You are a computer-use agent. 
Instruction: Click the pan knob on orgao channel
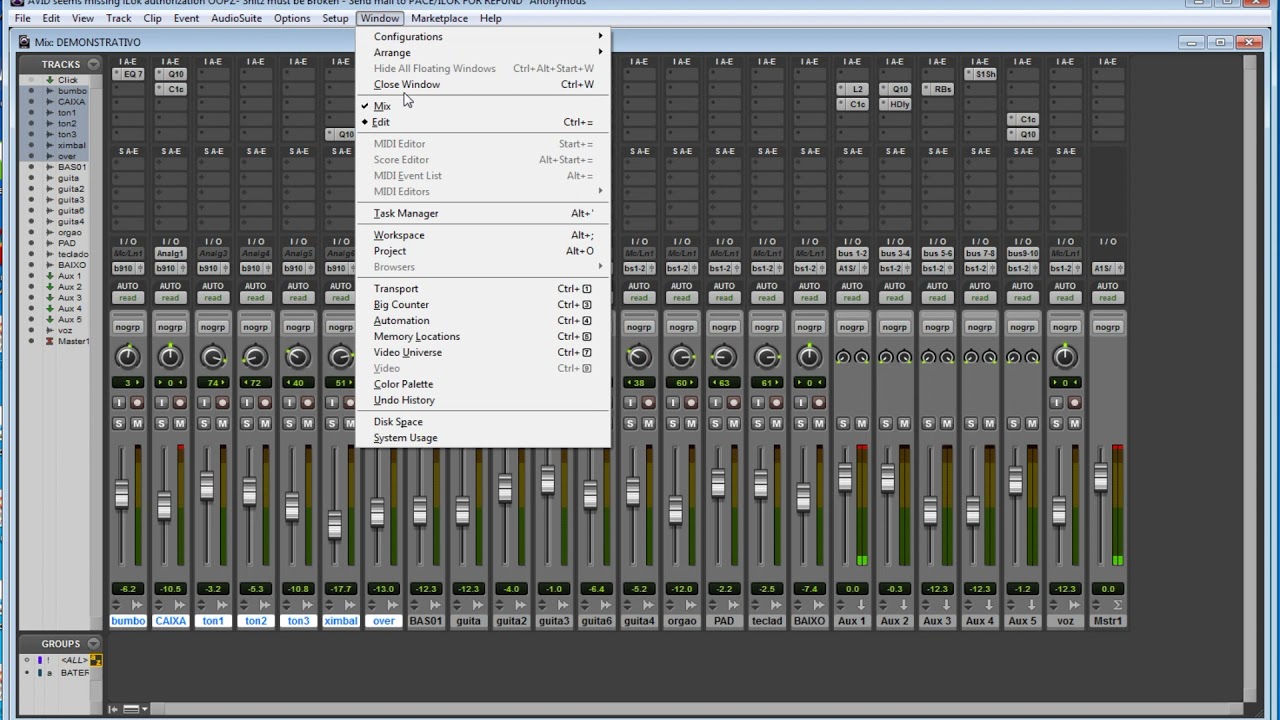pyautogui.click(x=681, y=357)
